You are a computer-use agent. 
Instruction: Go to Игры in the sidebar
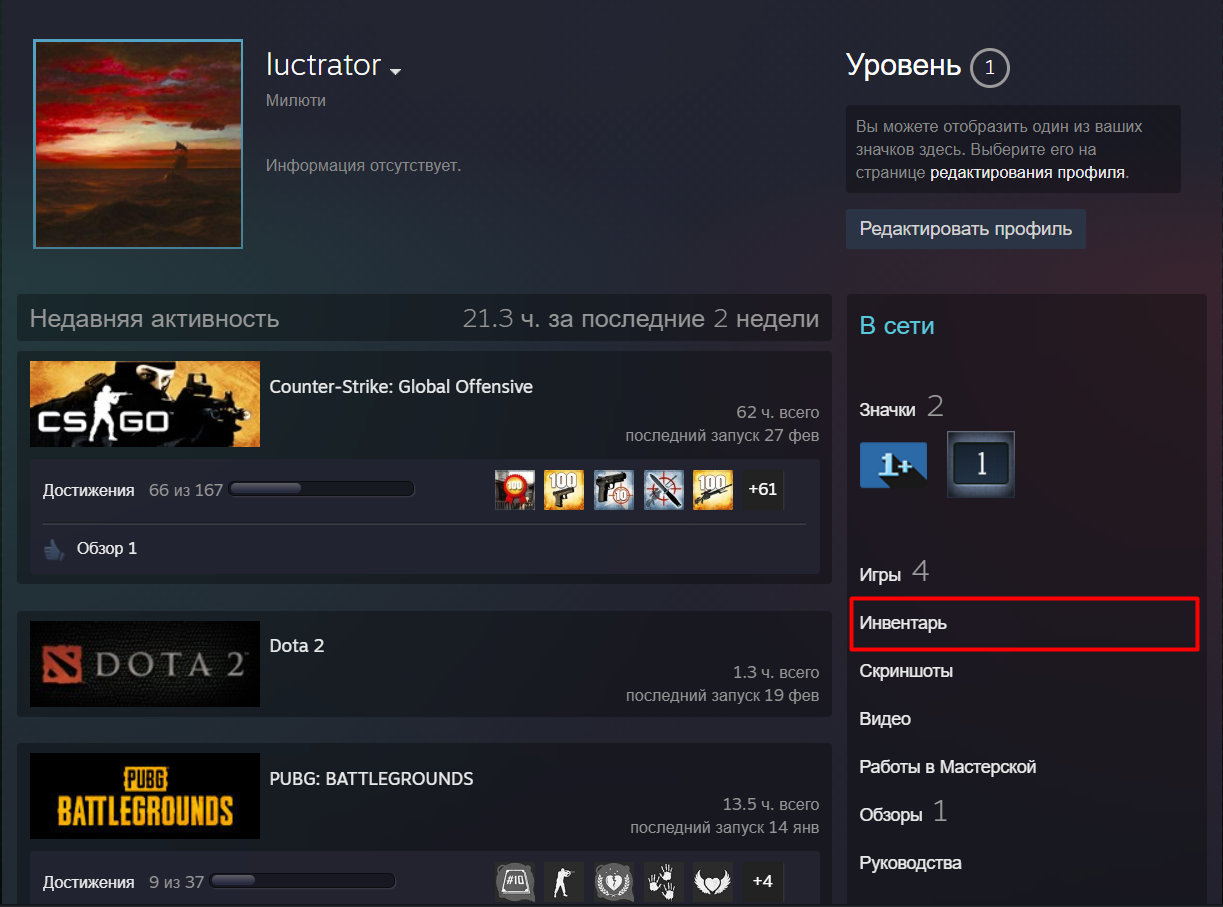pos(880,575)
